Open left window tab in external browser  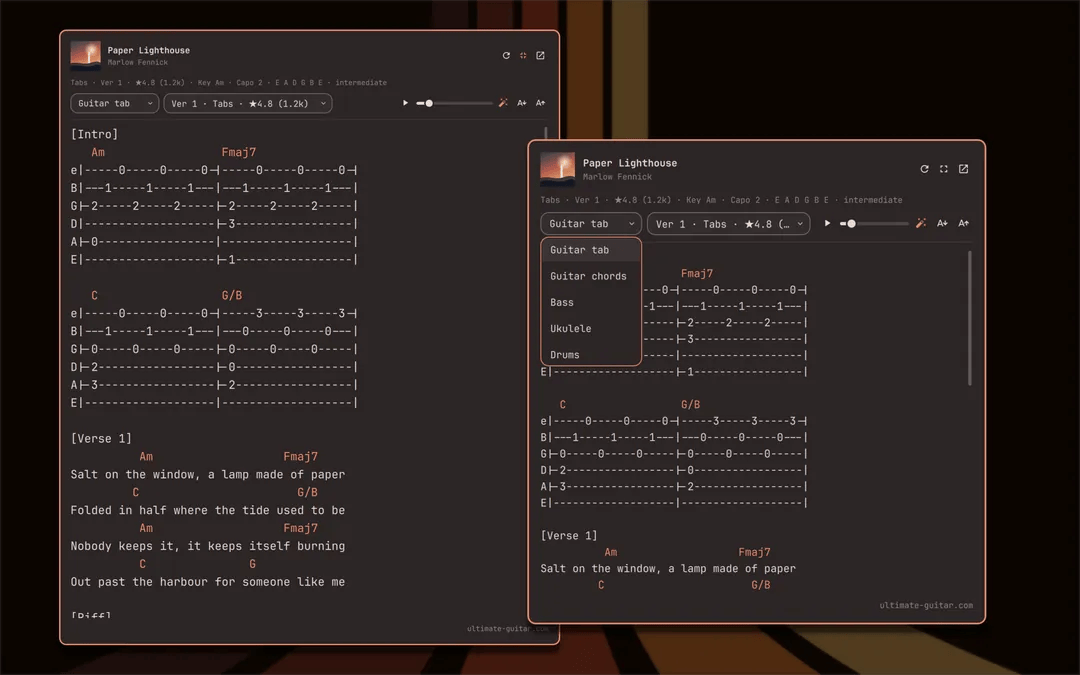click(541, 56)
